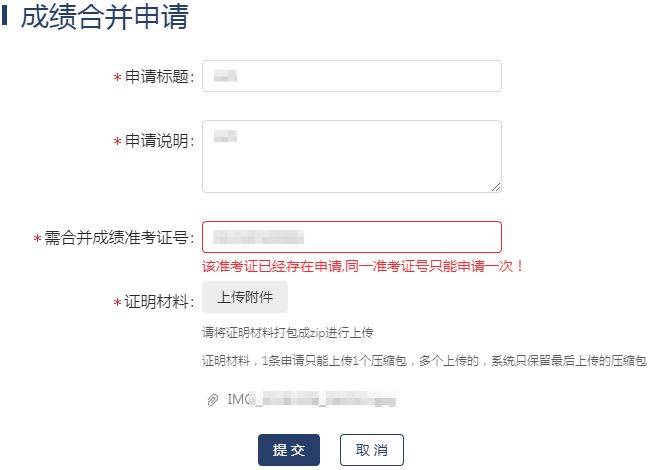Cancel the application with the 取消 button
The height and width of the screenshot is (470, 654).
[371, 450]
